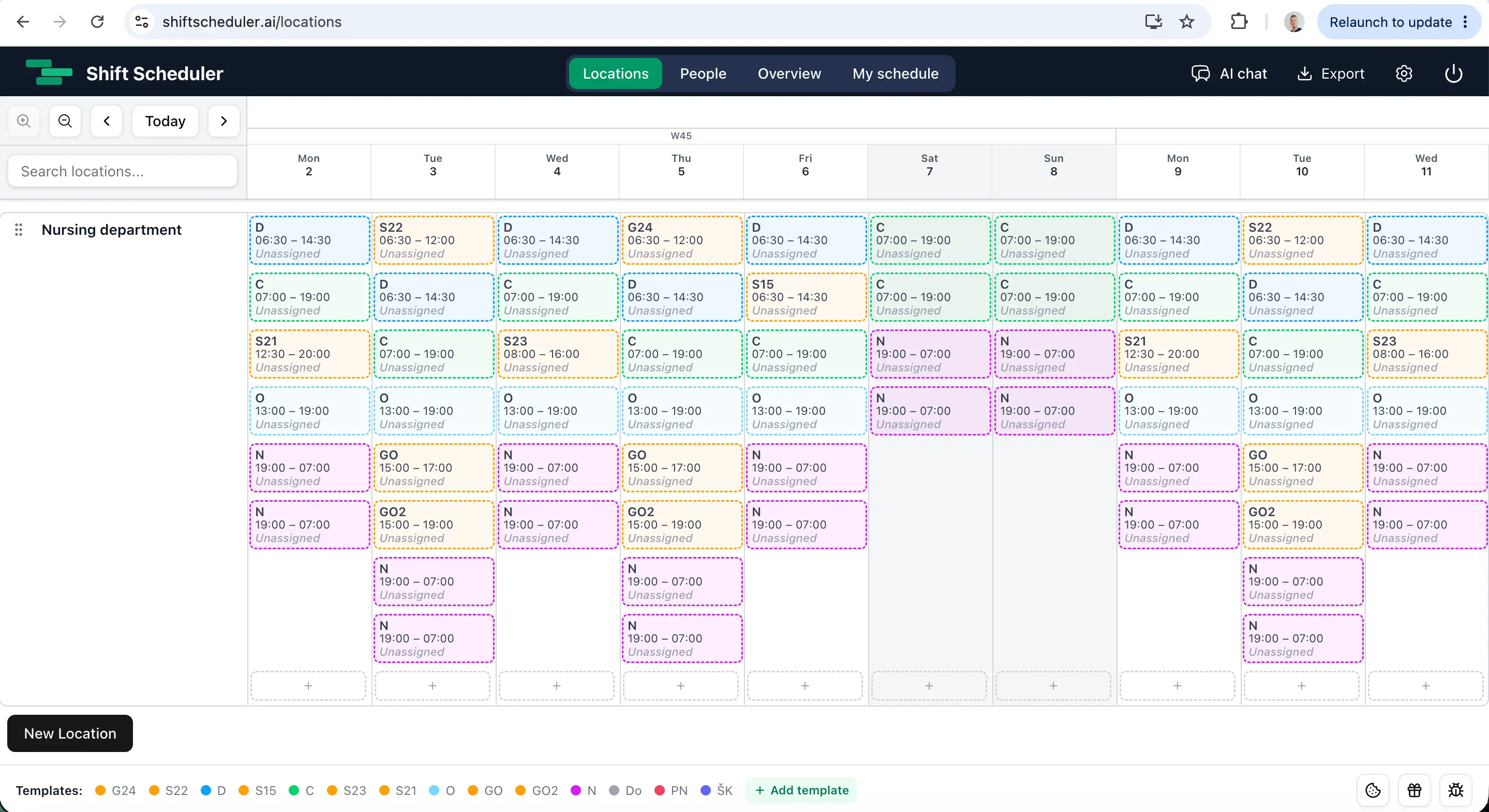This screenshot has height=812, width=1489.
Task: Click the Nursing department row label
Action: [111, 230]
